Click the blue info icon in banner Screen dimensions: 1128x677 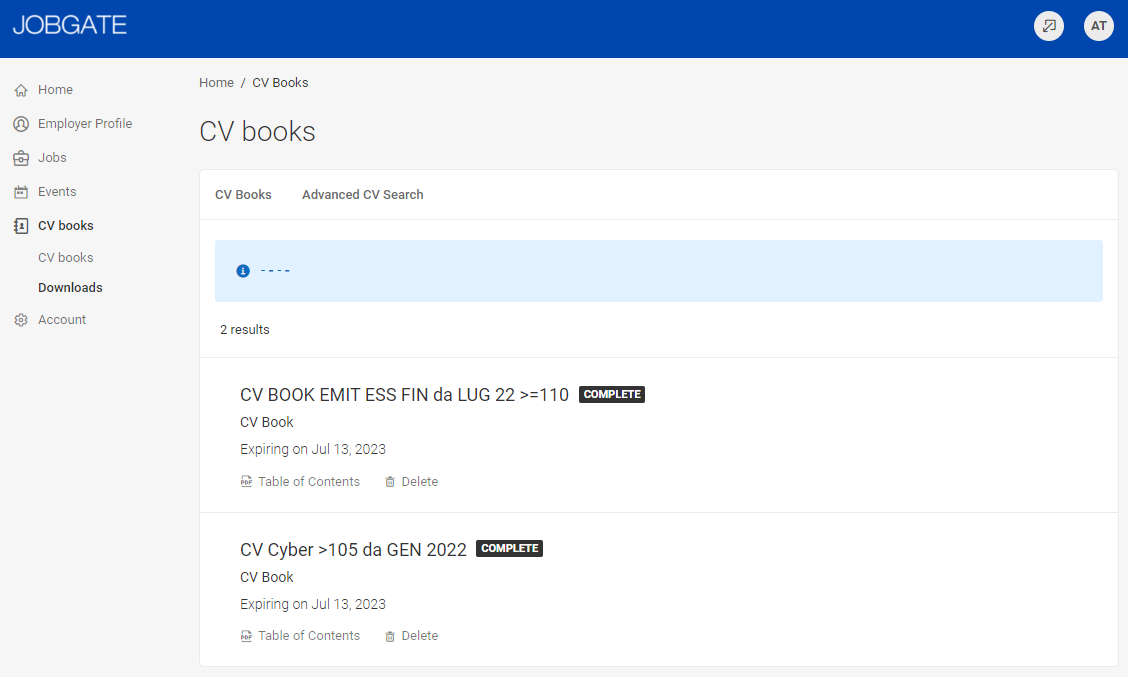[243, 271]
